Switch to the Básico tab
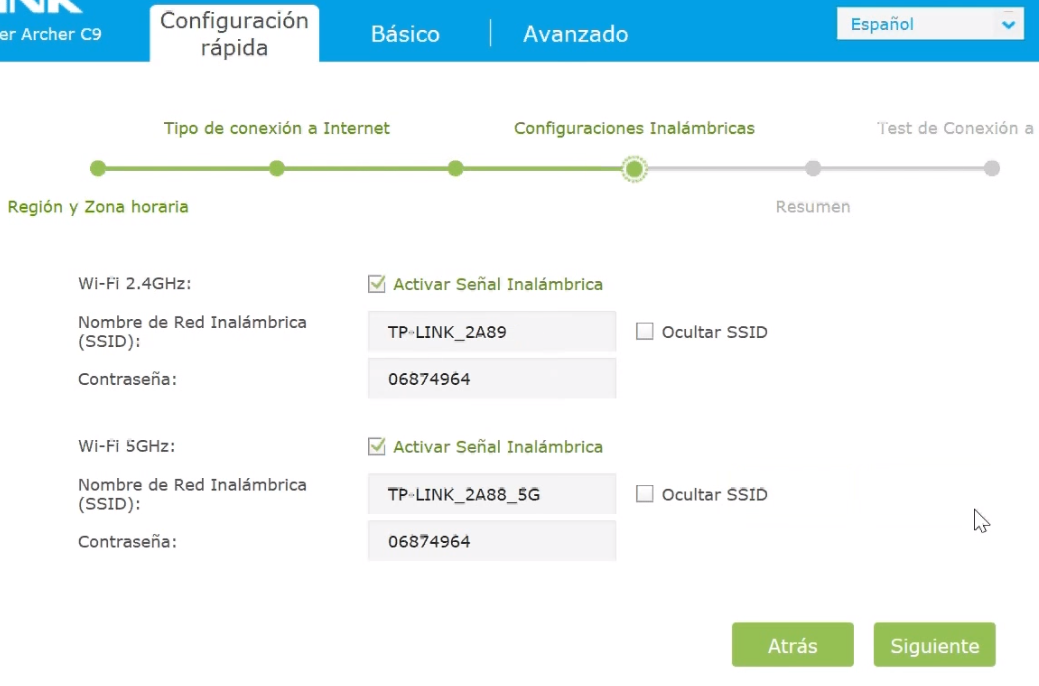Viewport: 1039px width, 686px height. [x=404, y=33]
